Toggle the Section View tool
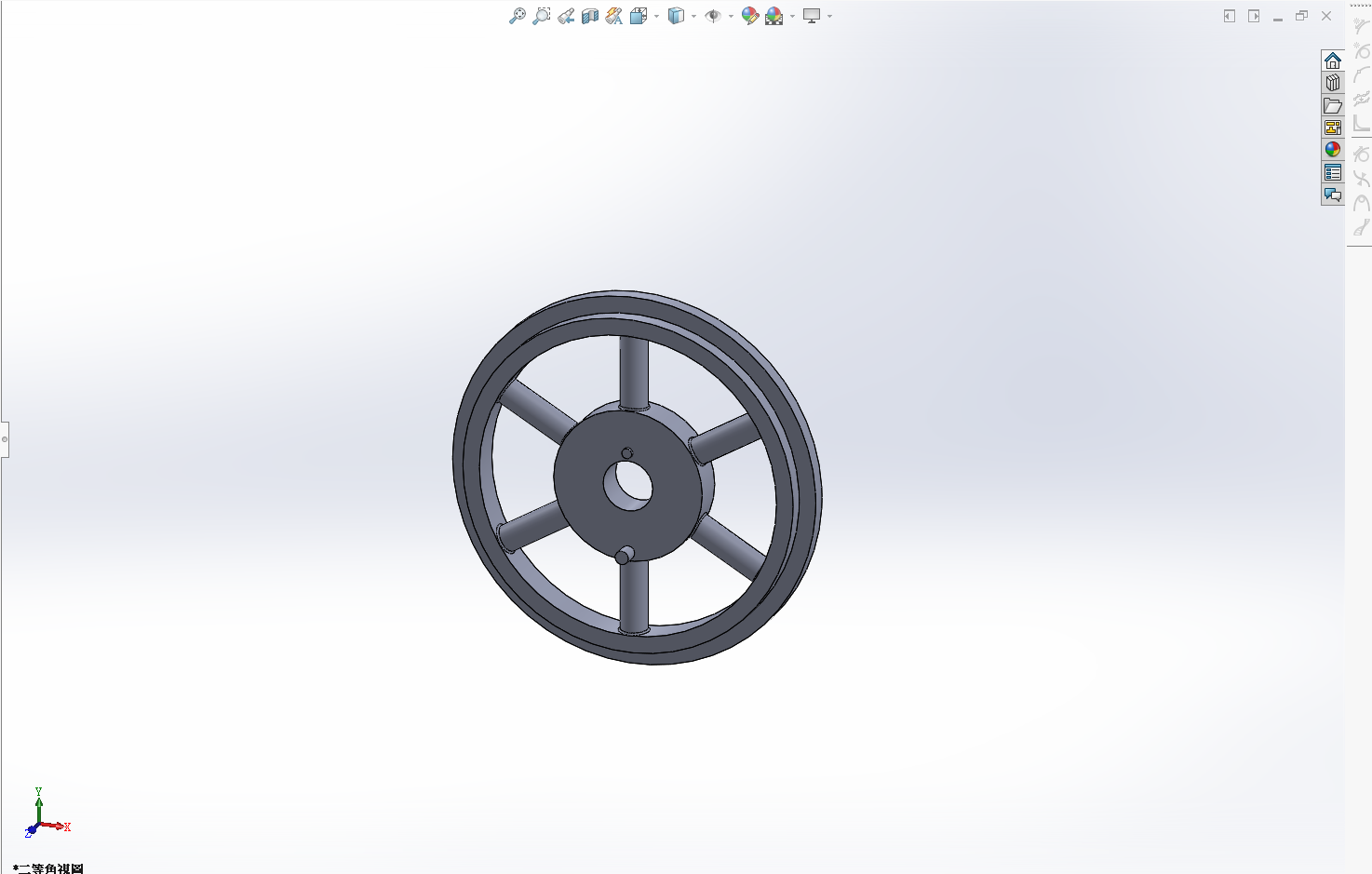Image resolution: width=1372 pixels, height=874 pixels. 590,16
